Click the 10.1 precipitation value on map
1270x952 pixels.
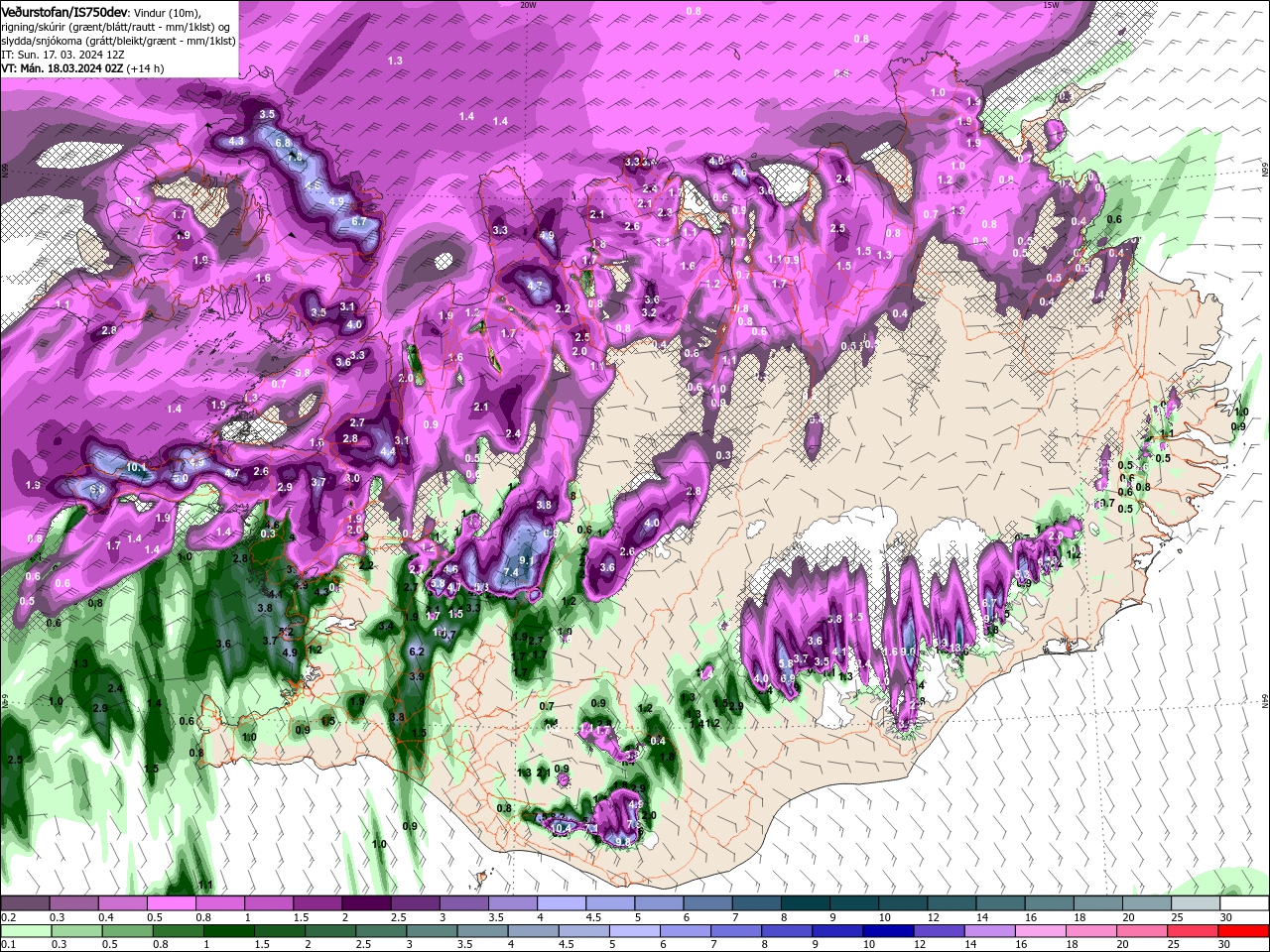point(137,467)
